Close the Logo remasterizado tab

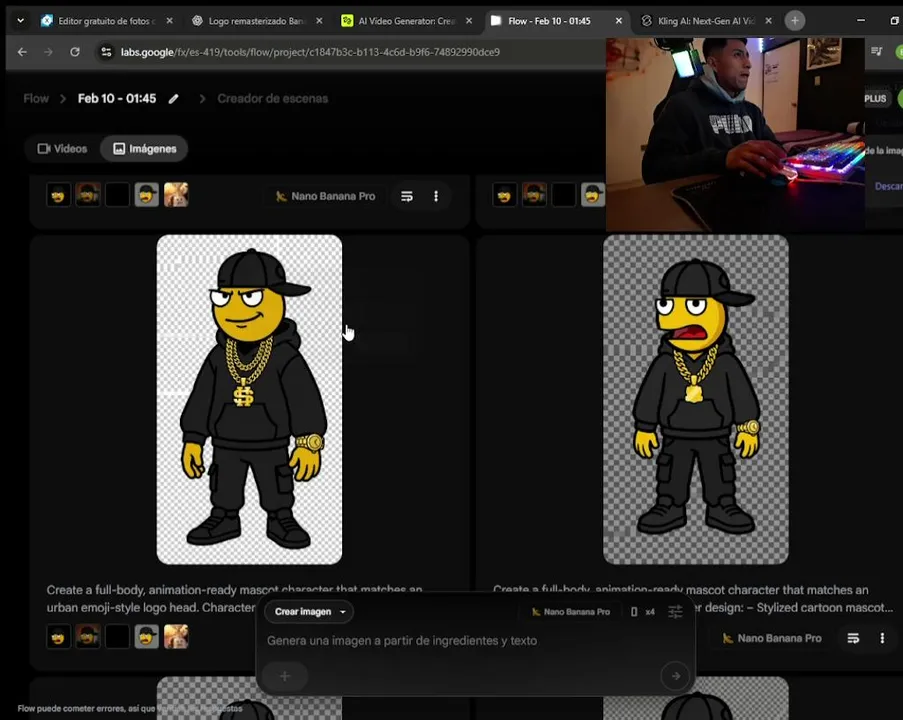pyautogui.click(x=319, y=21)
